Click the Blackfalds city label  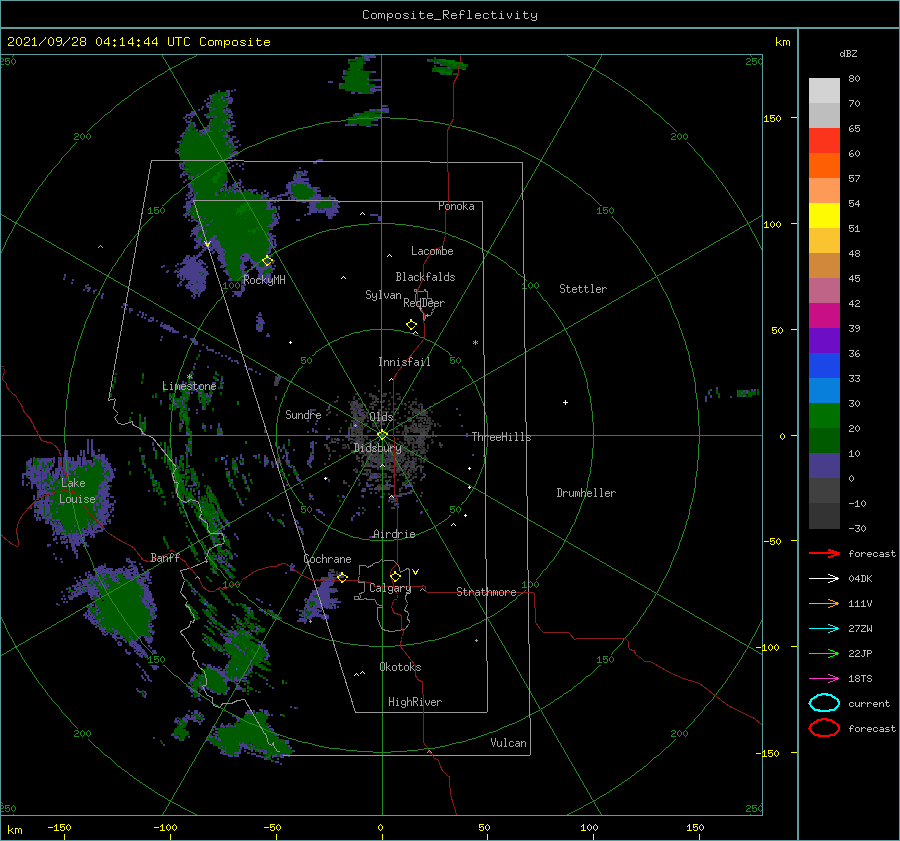425,277
